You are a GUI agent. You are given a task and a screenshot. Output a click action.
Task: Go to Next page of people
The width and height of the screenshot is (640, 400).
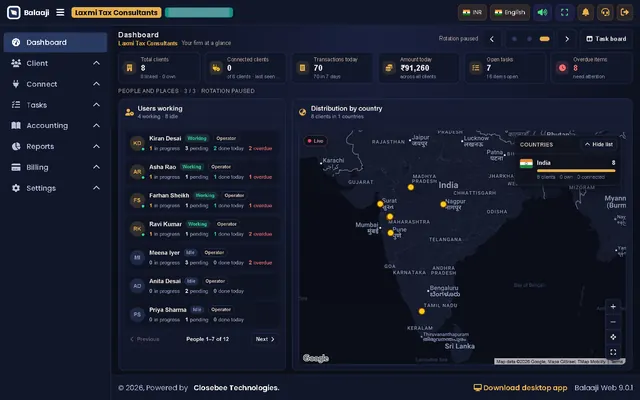(265, 339)
